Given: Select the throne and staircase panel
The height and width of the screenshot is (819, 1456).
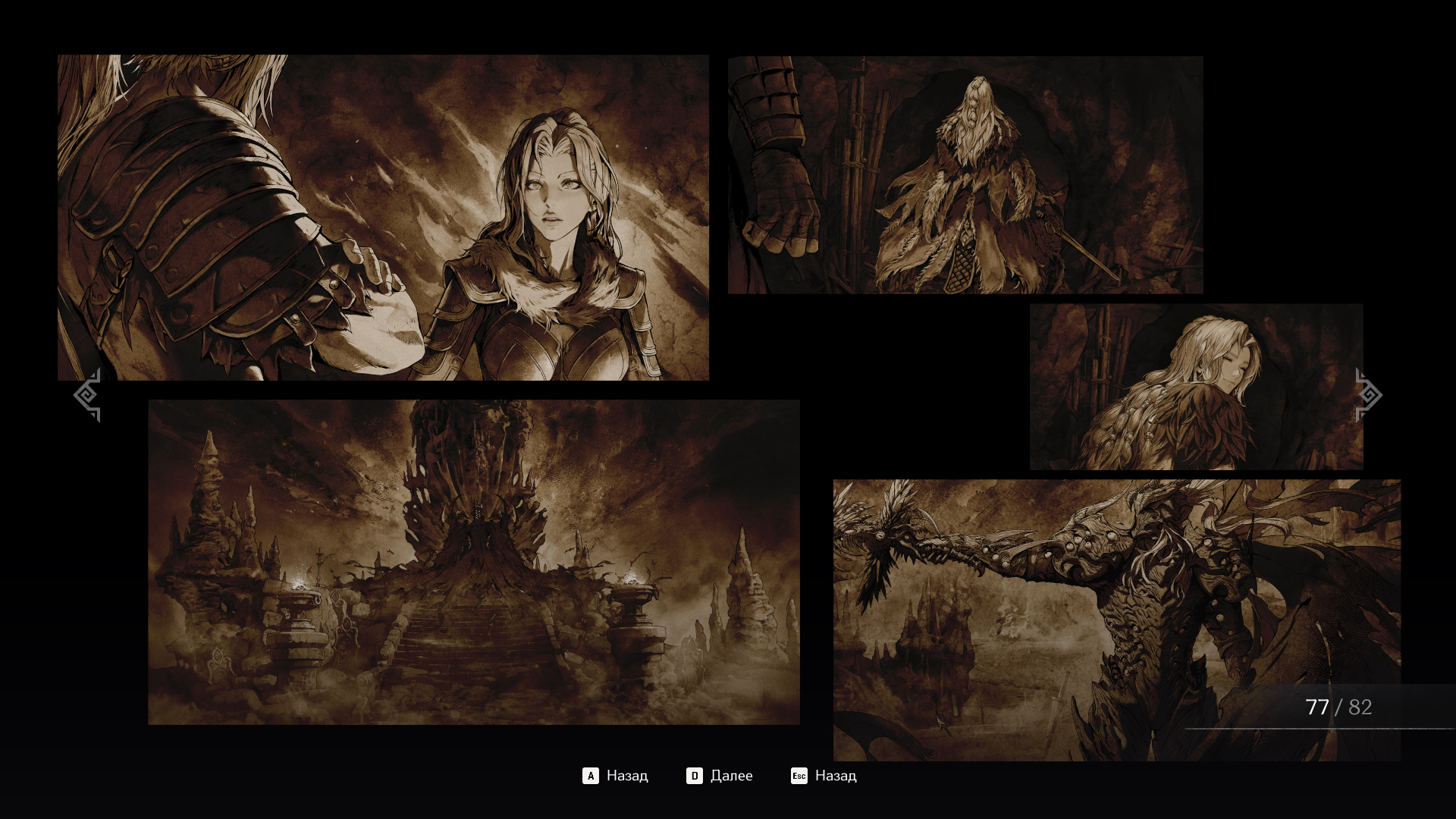Looking at the screenshot, I should coord(473,562).
